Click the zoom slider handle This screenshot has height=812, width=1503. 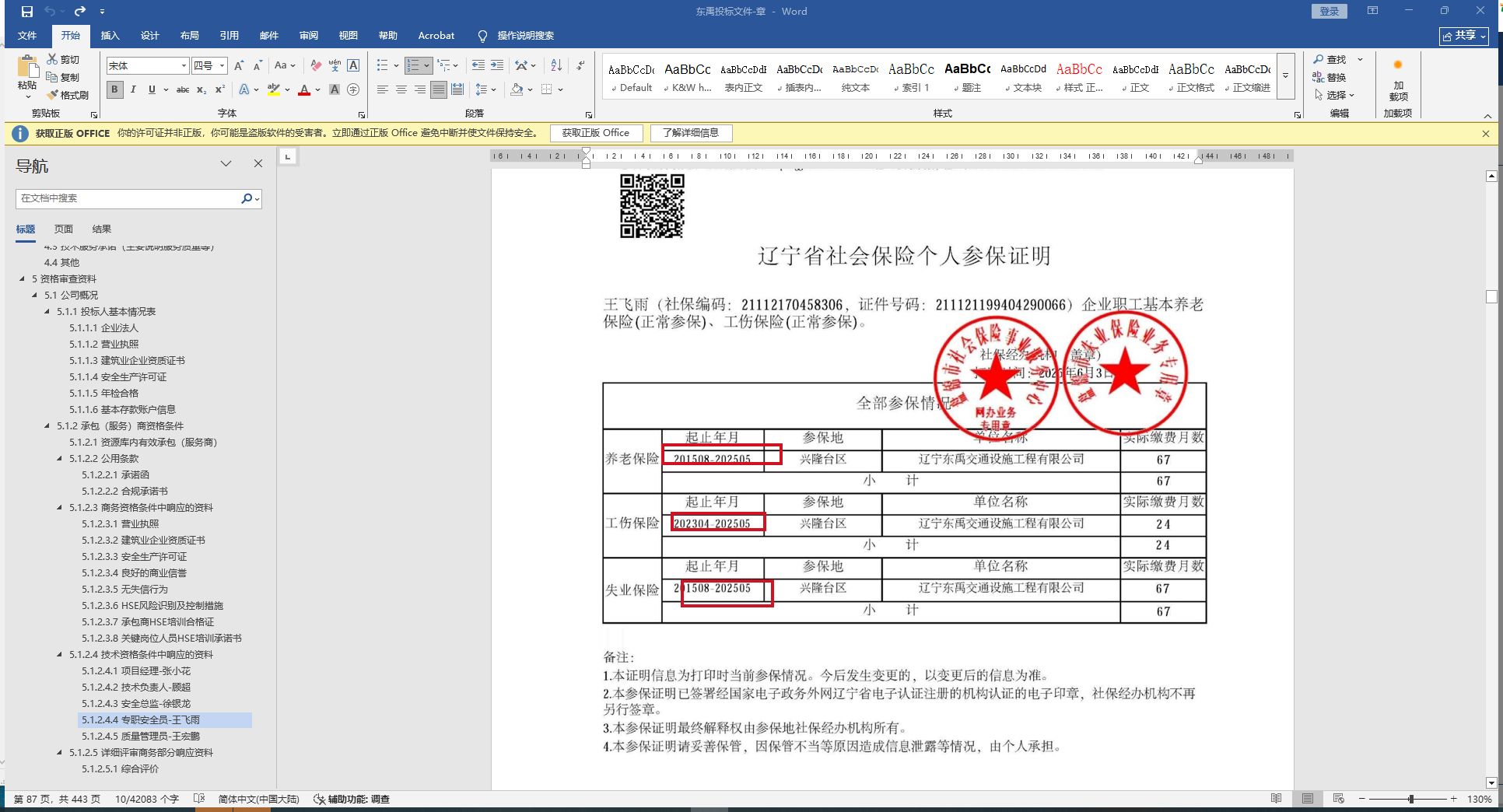coord(1410,799)
